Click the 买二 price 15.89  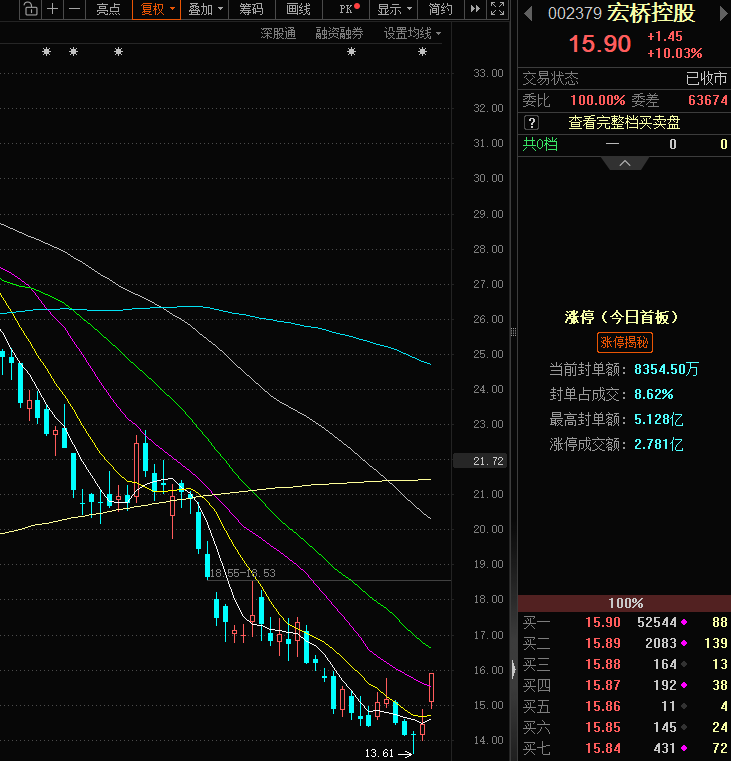point(603,643)
